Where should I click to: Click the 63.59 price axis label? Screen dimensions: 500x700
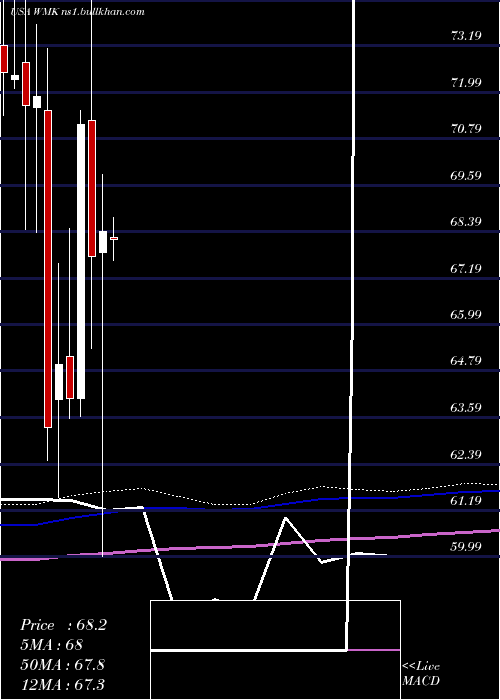pos(466,407)
